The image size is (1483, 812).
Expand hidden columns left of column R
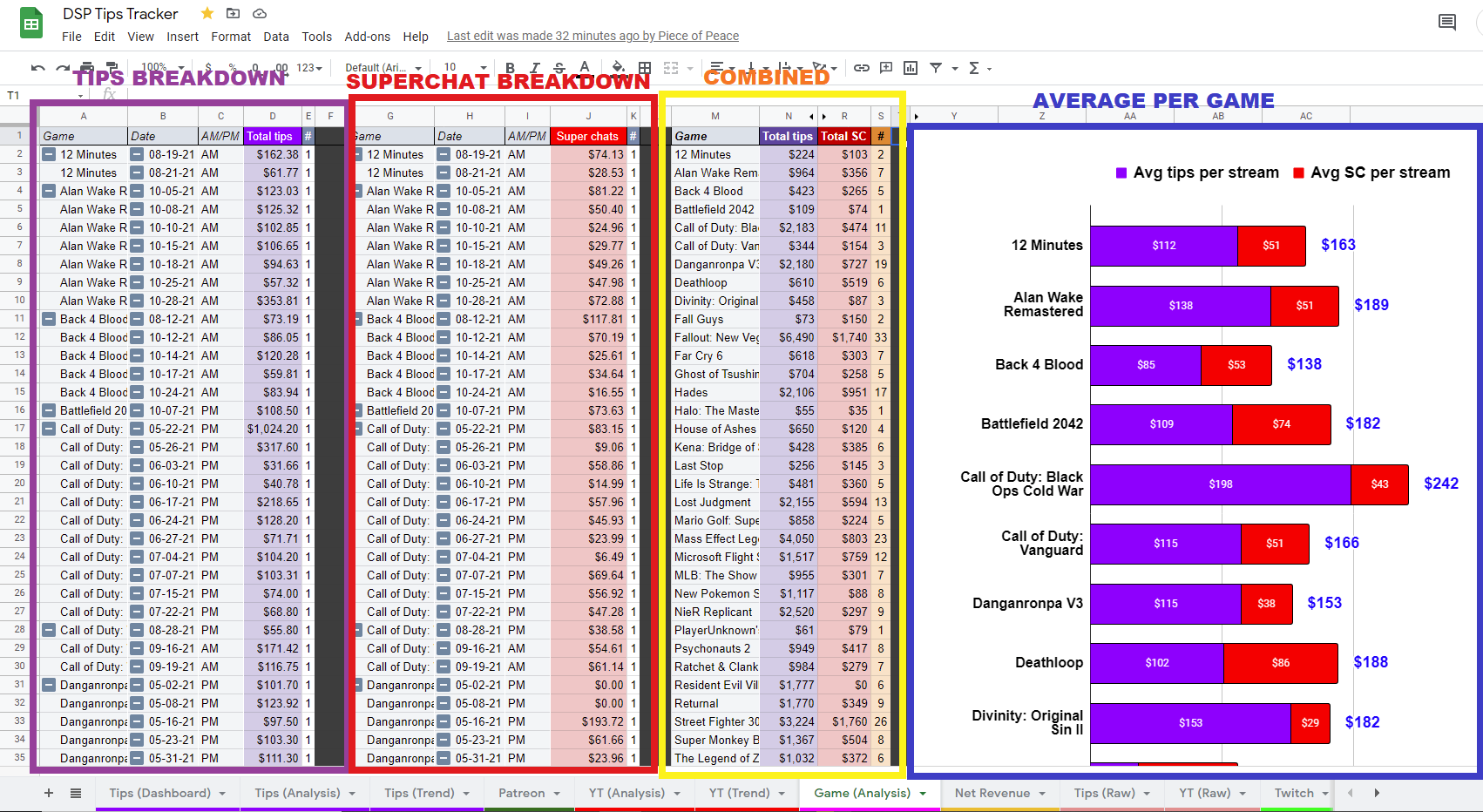point(824,116)
